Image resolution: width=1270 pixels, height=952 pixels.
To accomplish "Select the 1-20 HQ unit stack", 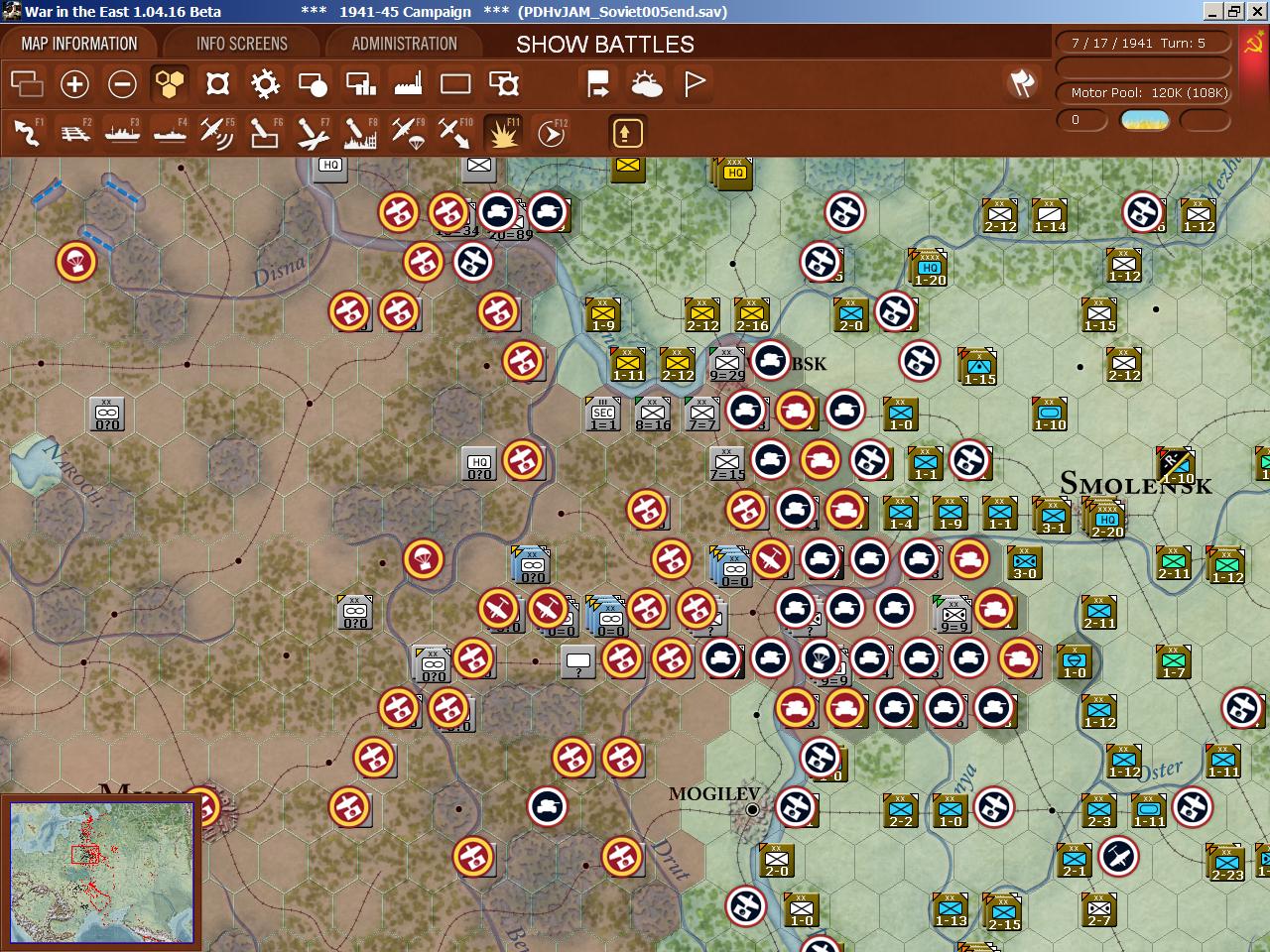I will [930, 268].
